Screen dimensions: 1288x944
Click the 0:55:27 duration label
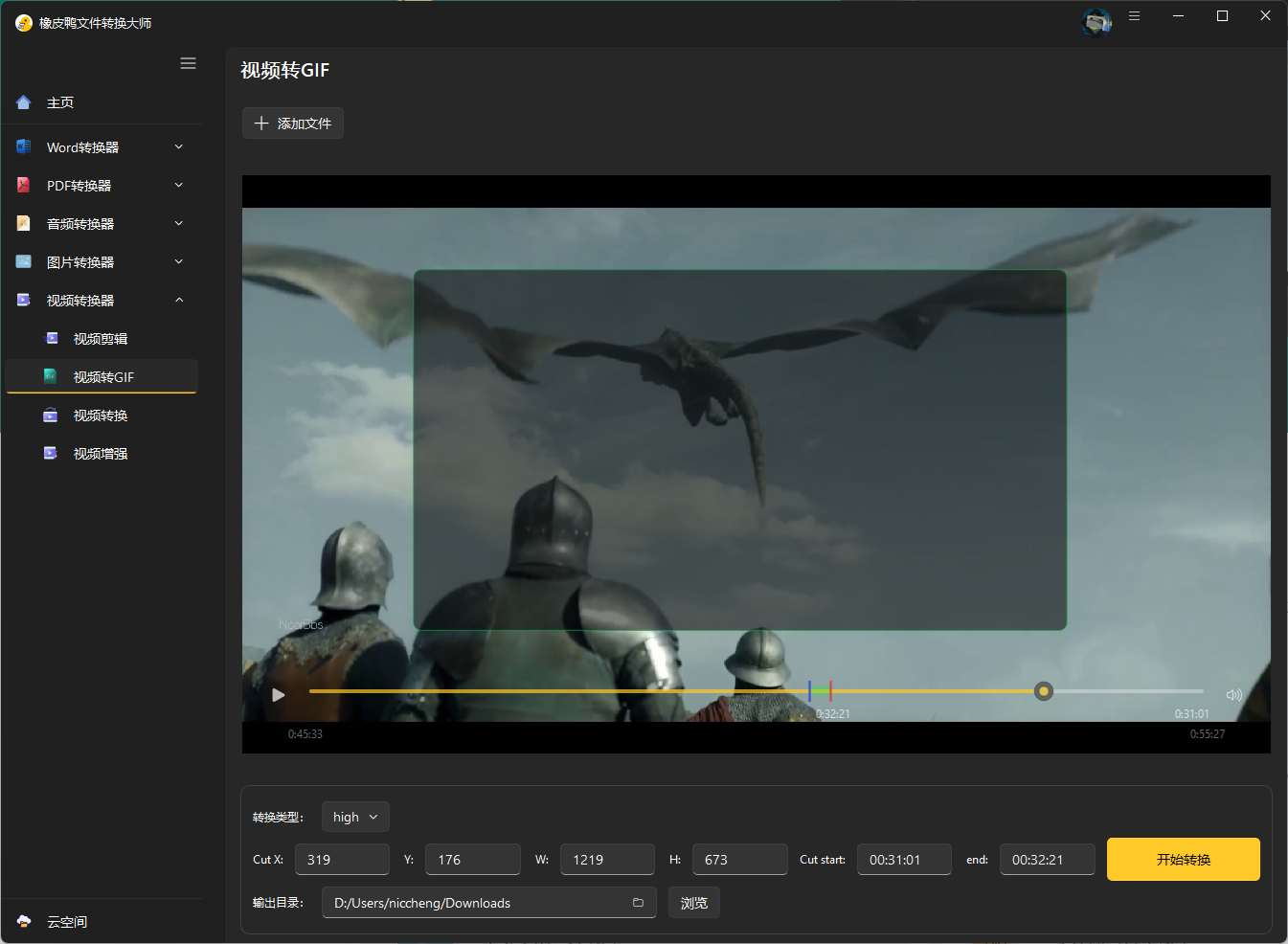[1207, 734]
